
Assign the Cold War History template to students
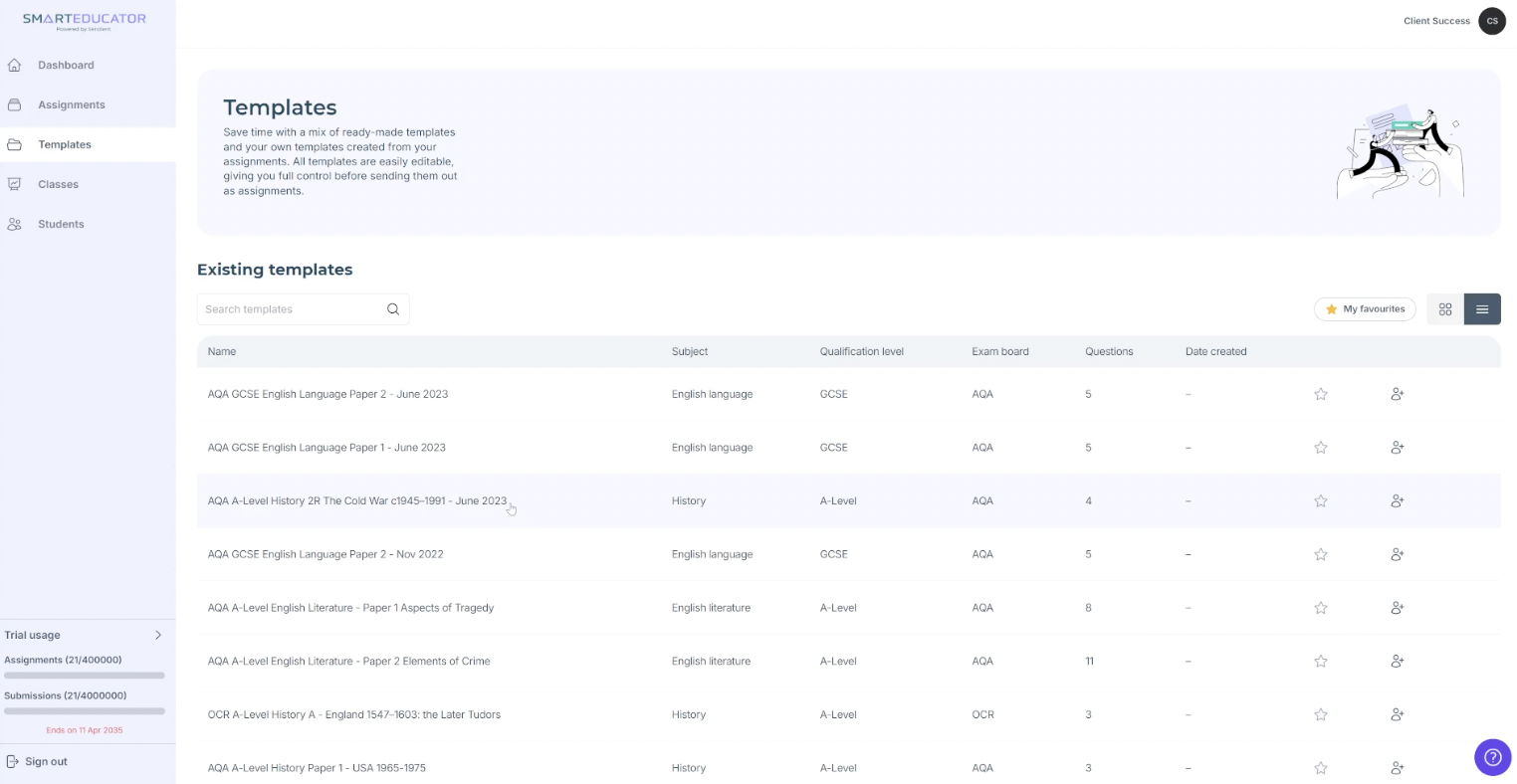coord(1397,501)
